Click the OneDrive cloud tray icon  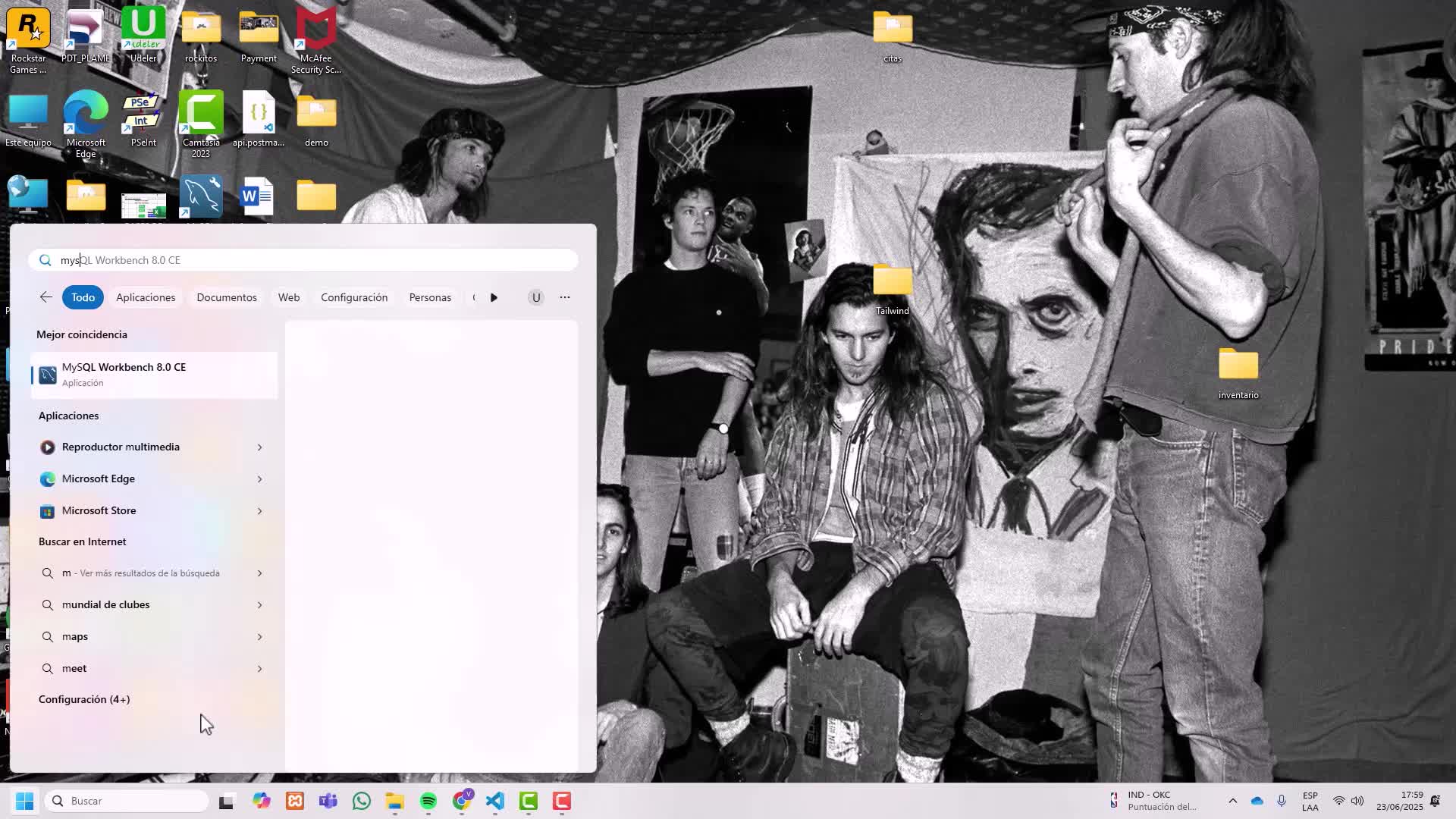[1257, 801]
